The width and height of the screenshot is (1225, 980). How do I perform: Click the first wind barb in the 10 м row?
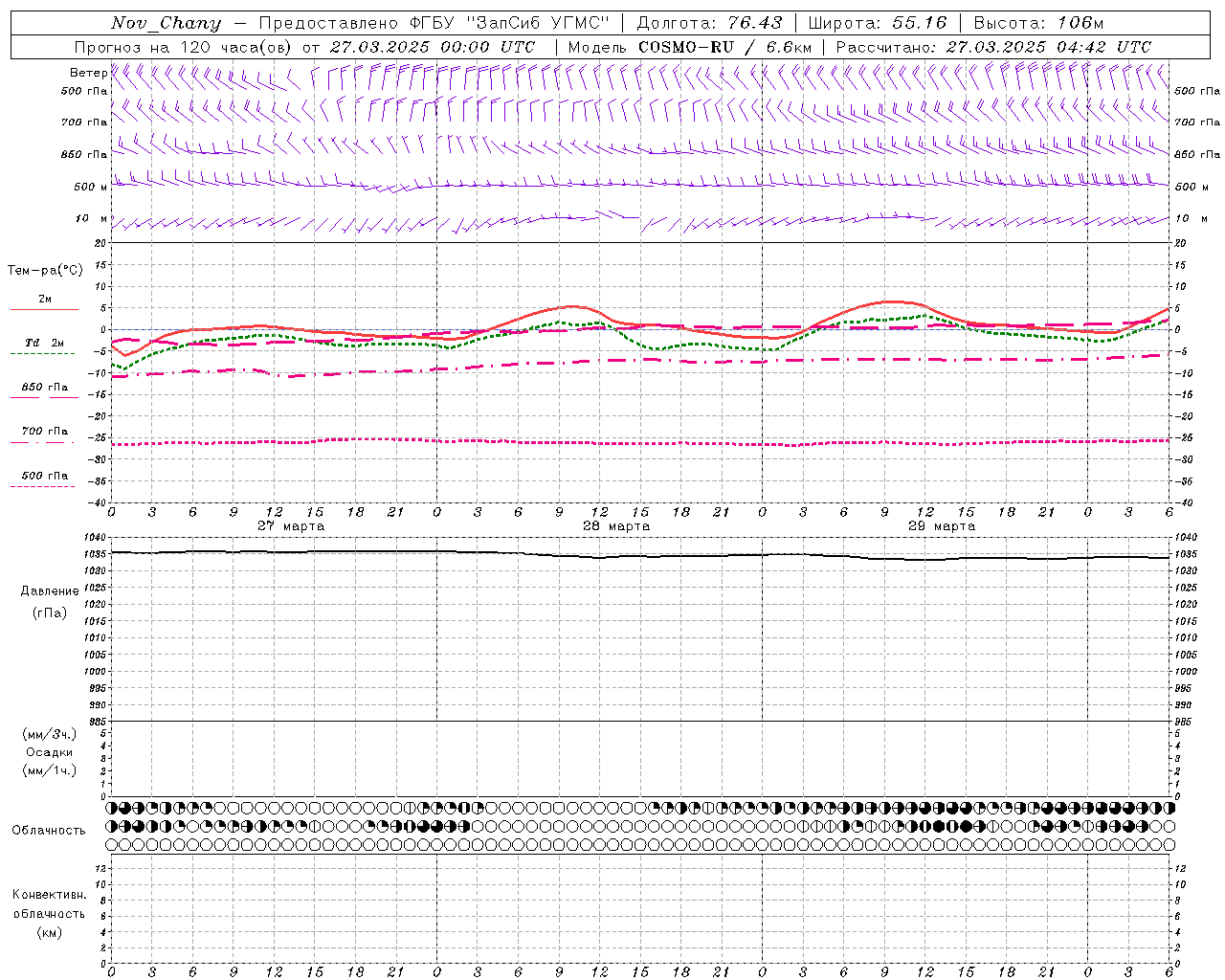[120, 223]
